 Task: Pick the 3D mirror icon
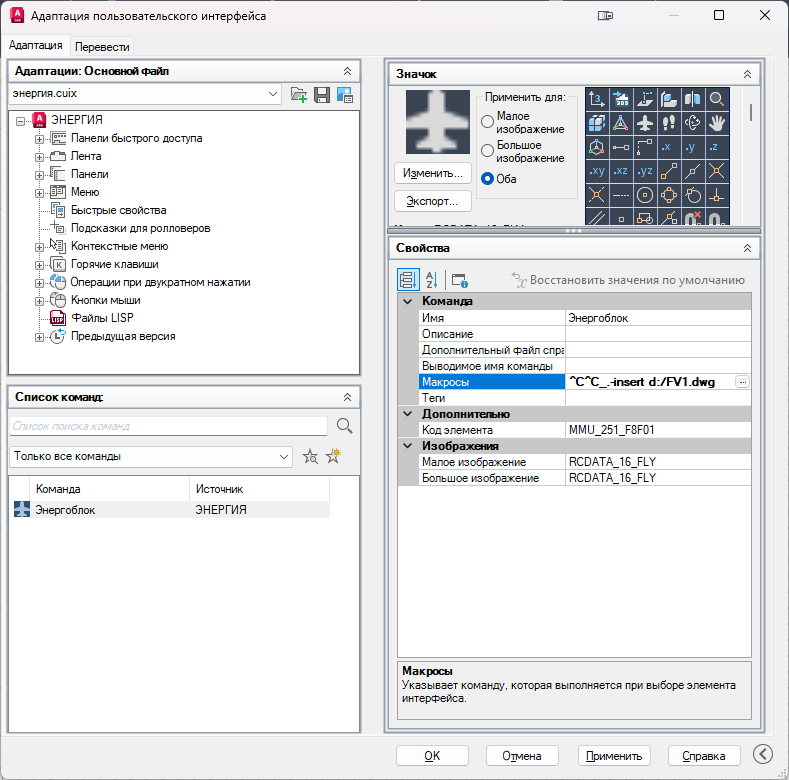tap(693, 99)
